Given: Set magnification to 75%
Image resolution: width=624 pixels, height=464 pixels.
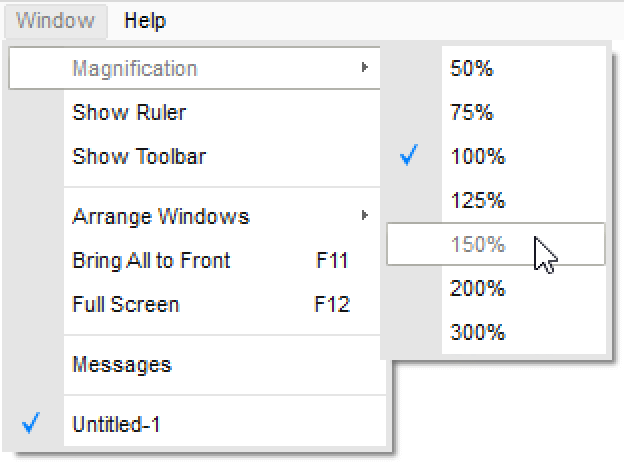Looking at the screenshot, I should pos(472,113).
